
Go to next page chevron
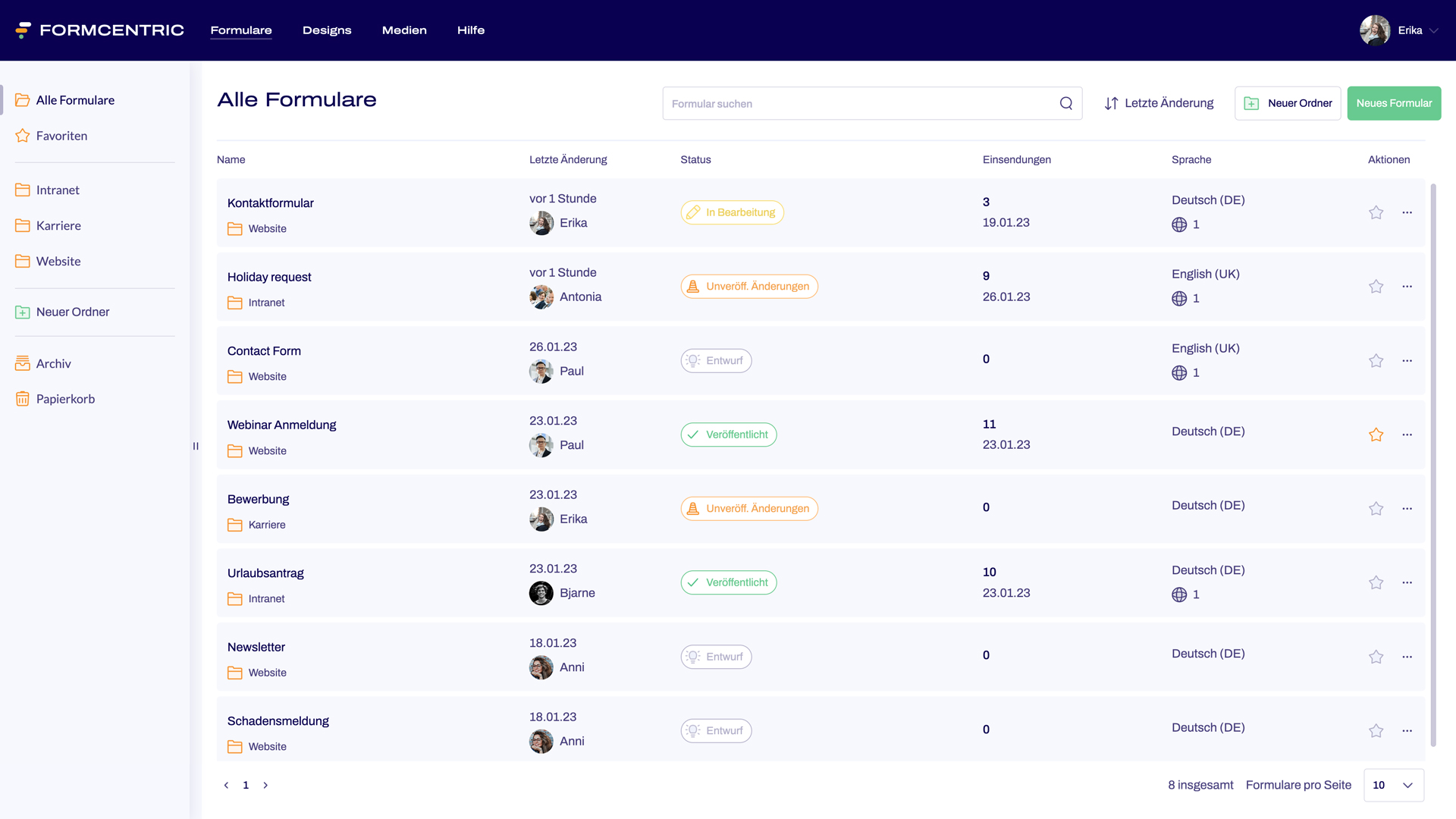coord(265,785)
